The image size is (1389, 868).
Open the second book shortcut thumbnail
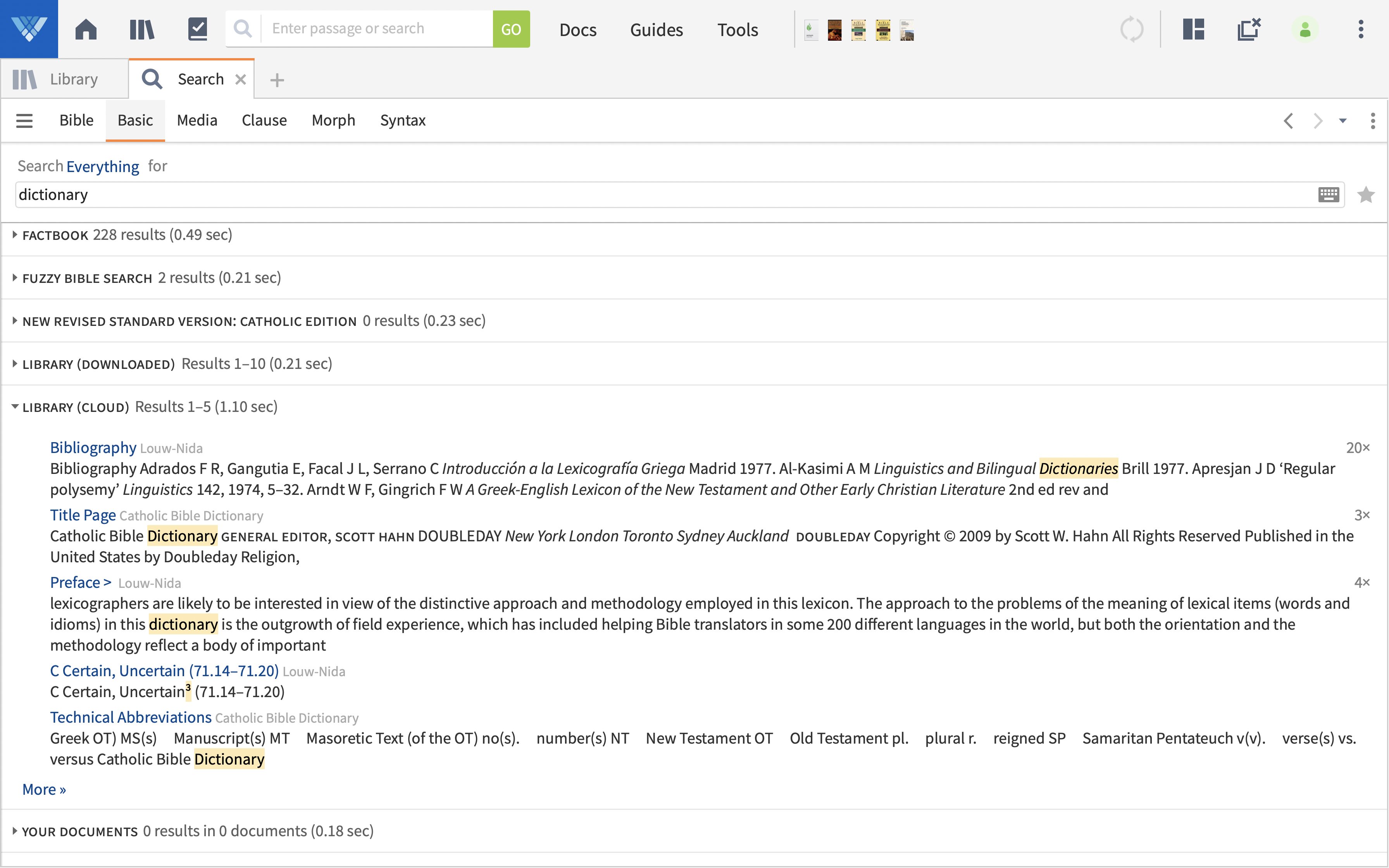tap(834, 30)
